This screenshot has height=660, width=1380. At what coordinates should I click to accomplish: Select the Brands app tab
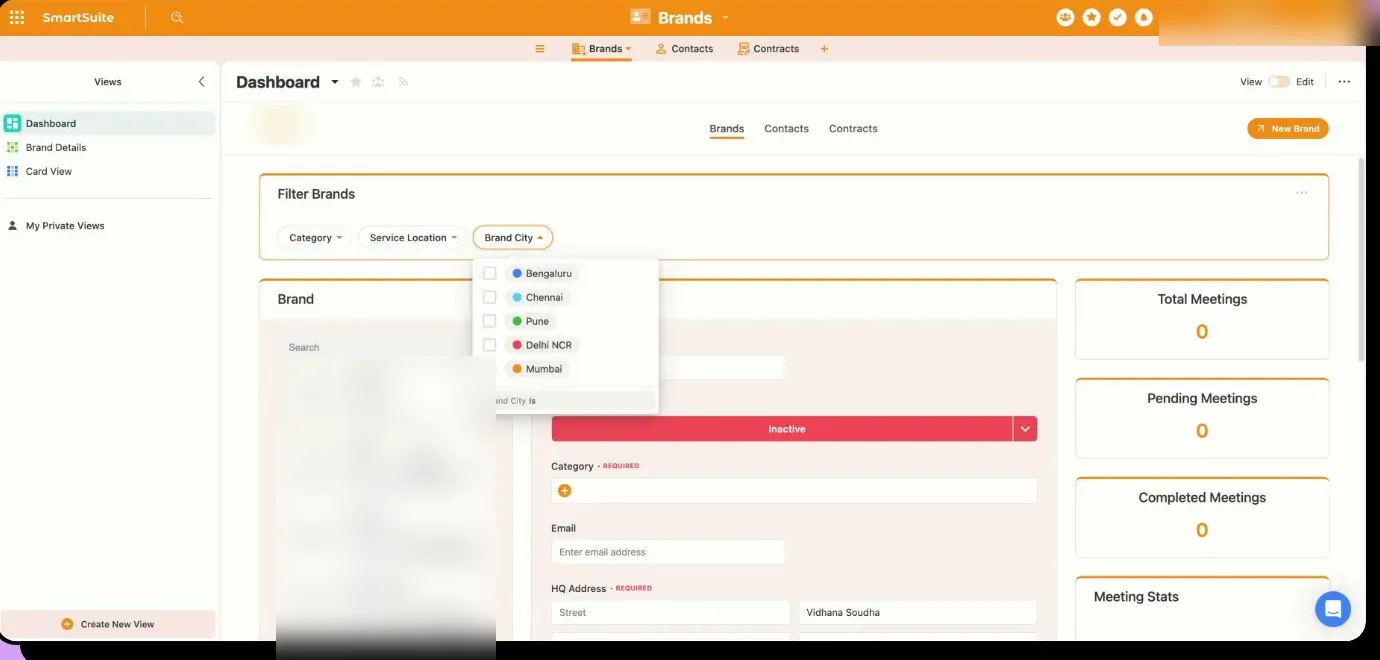pos(601,48)
